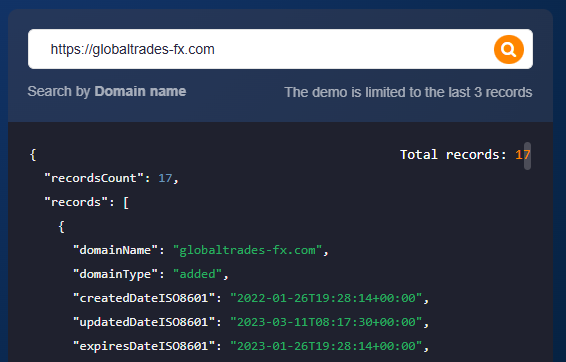
Task: Click the opening square bracket after records
Action: pos(126,202)
